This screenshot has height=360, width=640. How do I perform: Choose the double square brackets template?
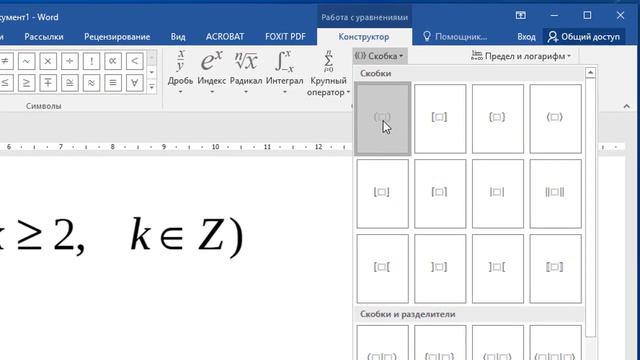555,269
